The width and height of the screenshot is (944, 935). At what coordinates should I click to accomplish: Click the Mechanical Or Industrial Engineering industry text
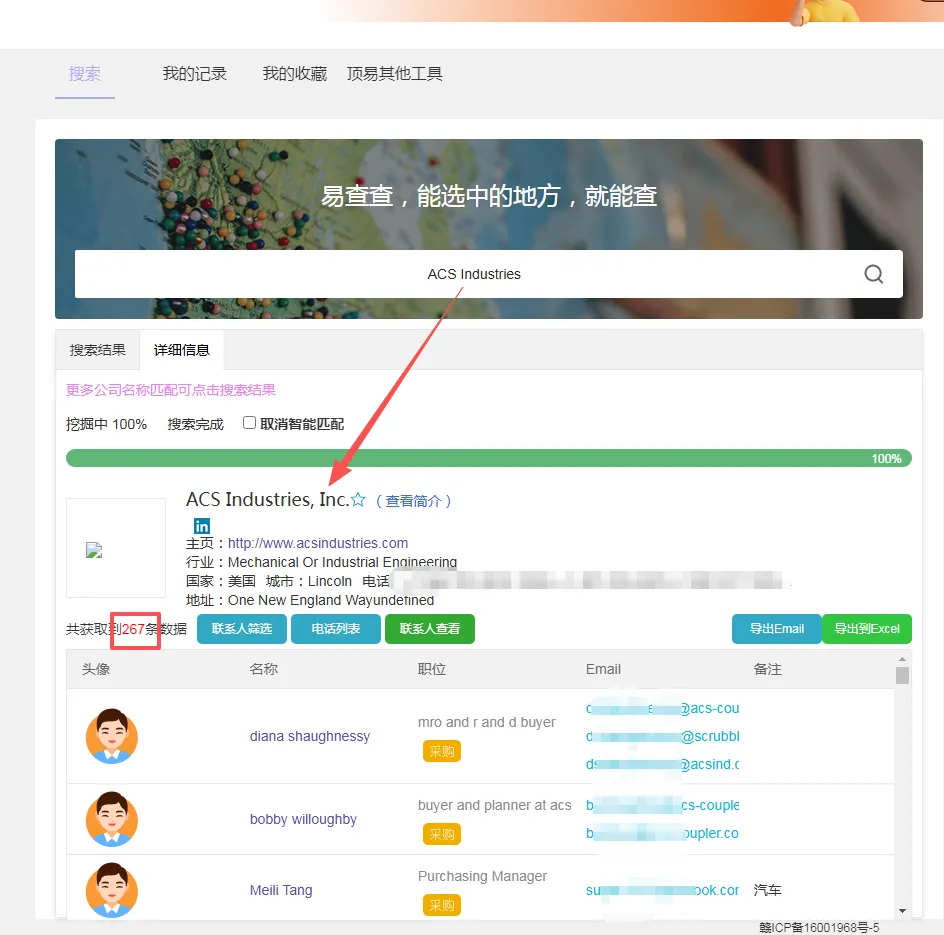click(x=343, y=562)
